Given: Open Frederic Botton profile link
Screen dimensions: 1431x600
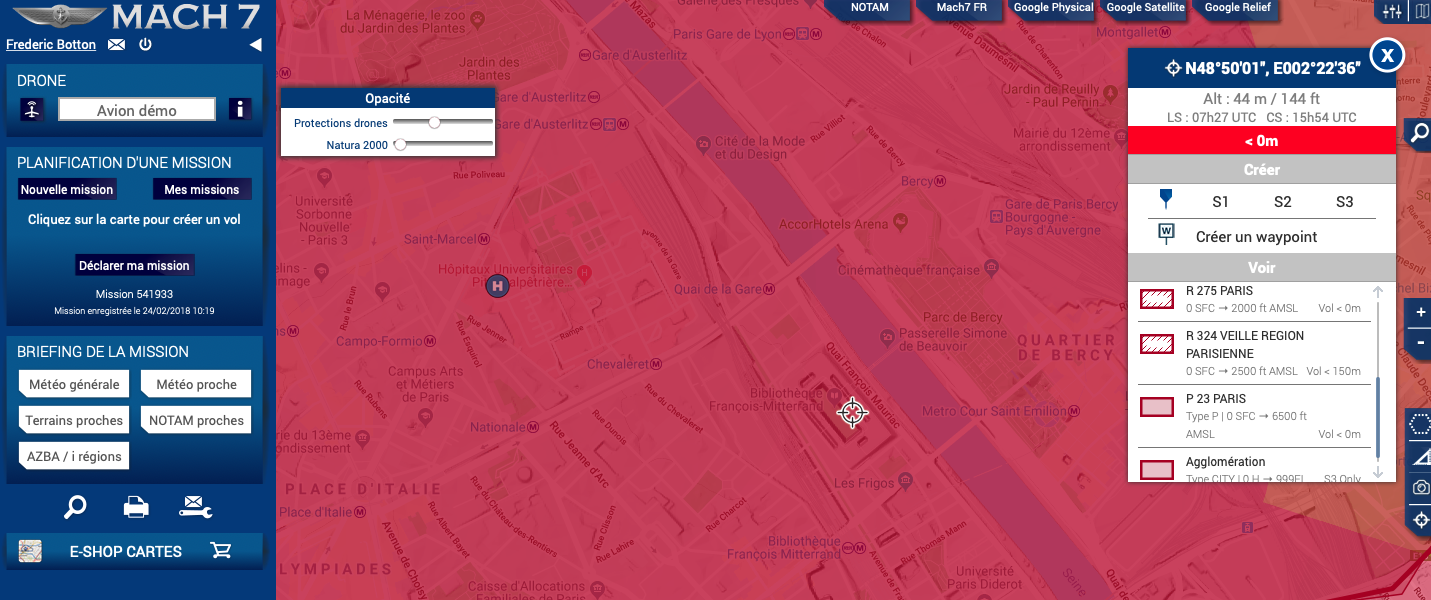Looking at the screenshot, I should (x=51, y=44).
